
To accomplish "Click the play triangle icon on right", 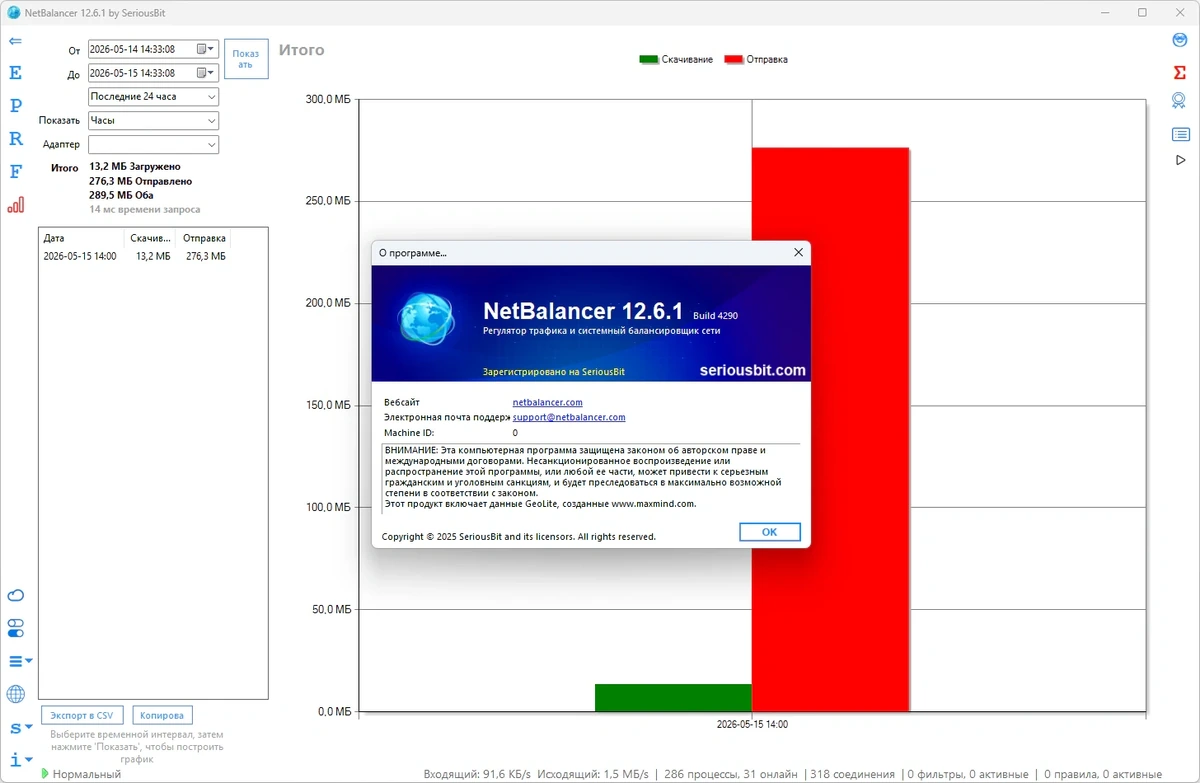I will coord(1180,160).
